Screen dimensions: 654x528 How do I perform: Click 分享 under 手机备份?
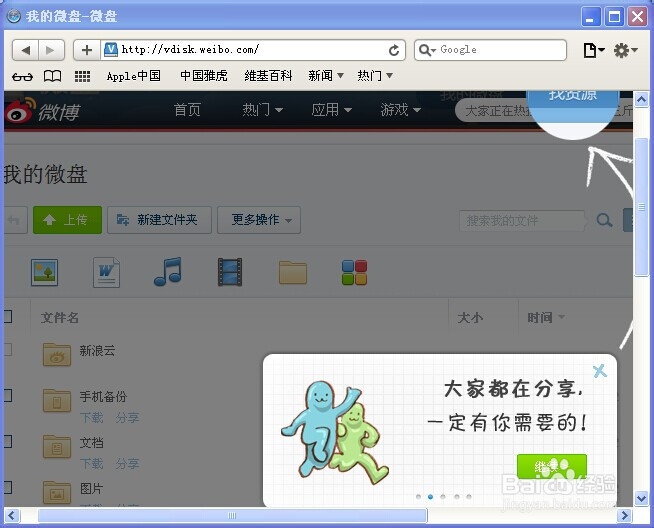click(x=127, y=417)
